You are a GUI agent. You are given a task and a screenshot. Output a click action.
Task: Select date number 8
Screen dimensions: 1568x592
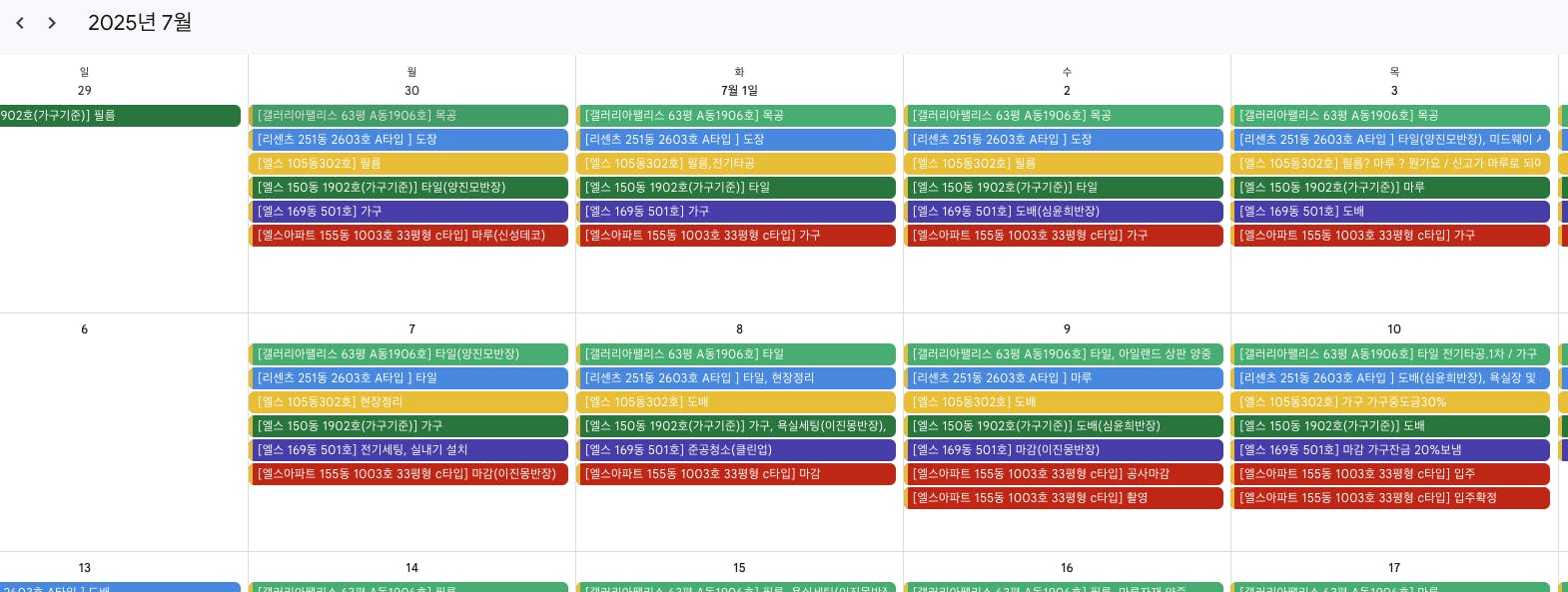[x=739, y=328]
